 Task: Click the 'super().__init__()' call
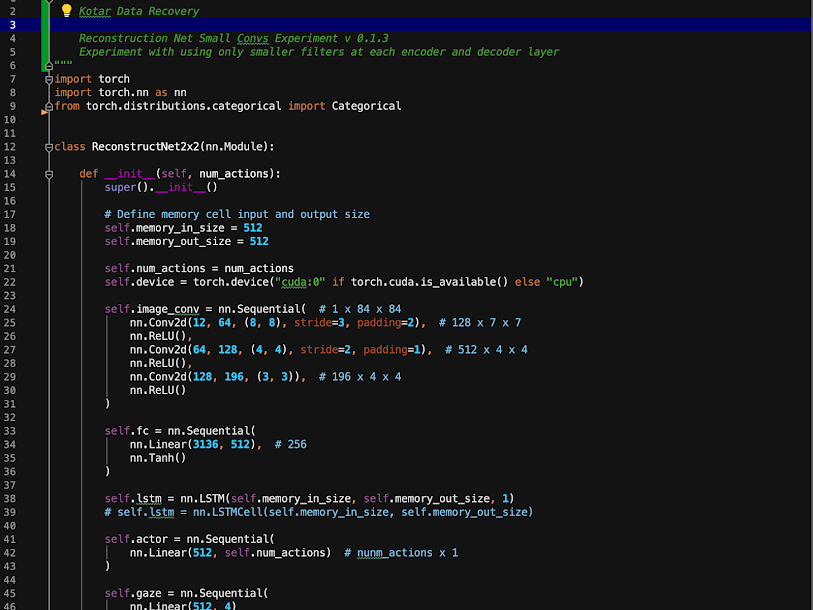coord(161,187)
